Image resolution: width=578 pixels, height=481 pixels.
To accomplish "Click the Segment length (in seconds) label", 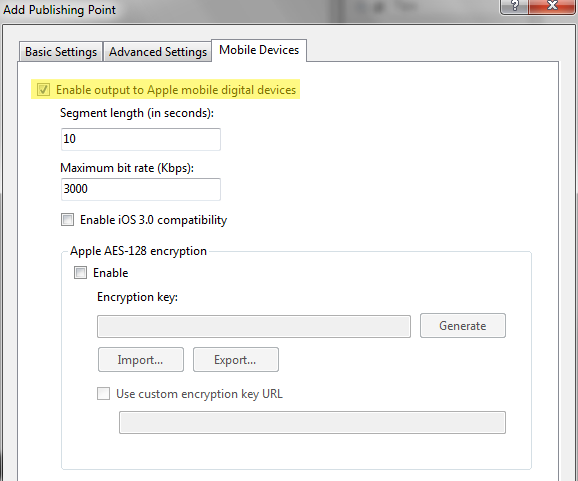I will 137,113.
